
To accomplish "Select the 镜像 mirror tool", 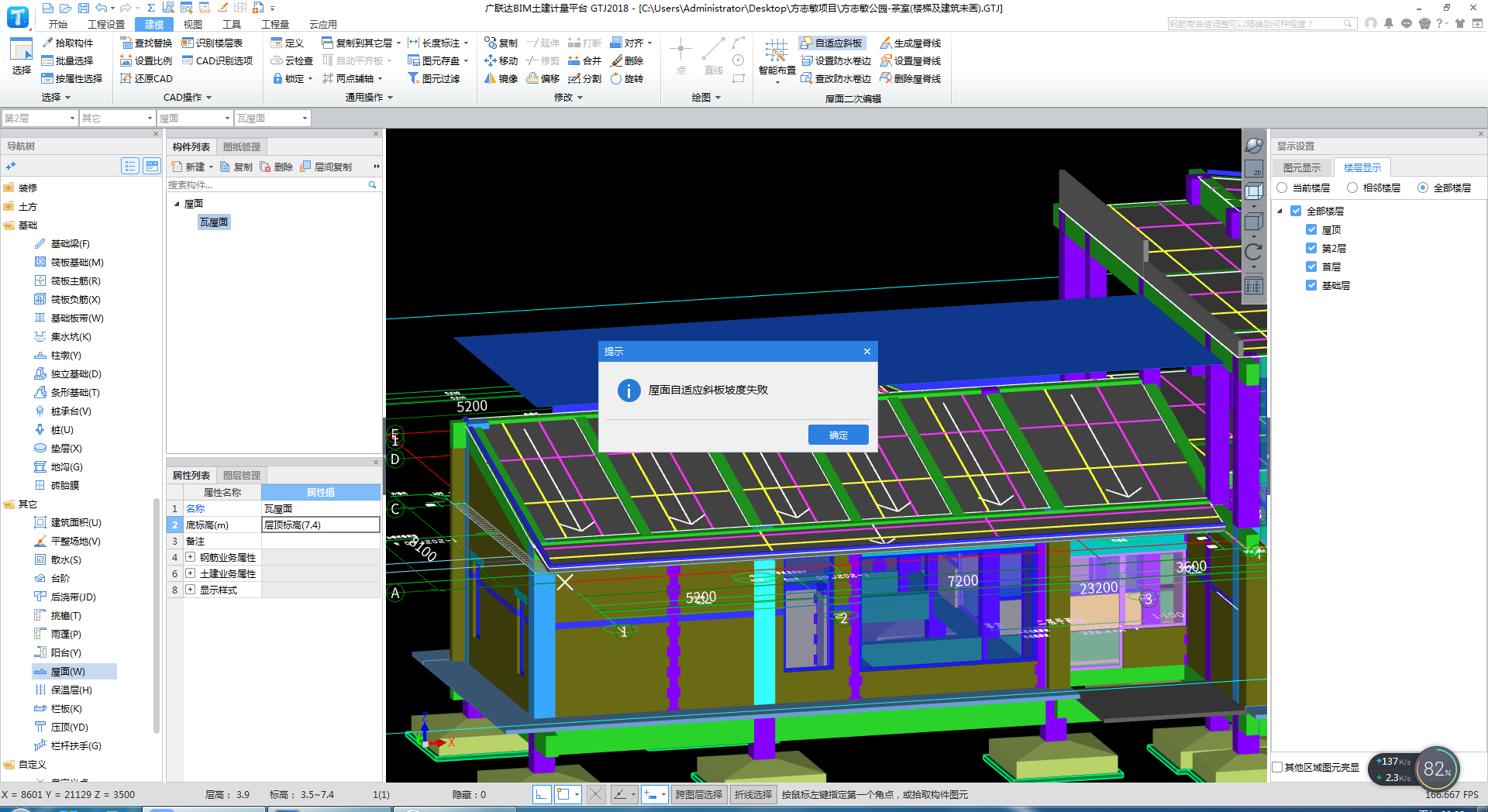I will click(501, 78).
